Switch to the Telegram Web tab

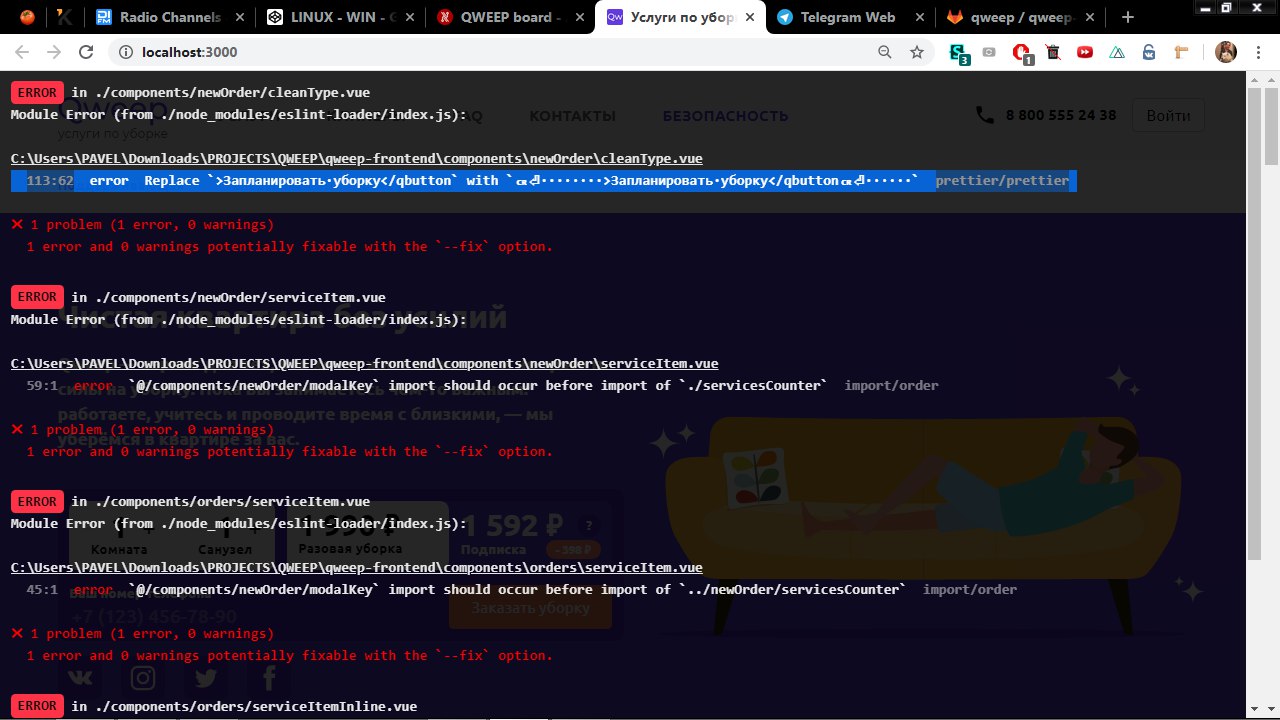[x=850, y=17]
